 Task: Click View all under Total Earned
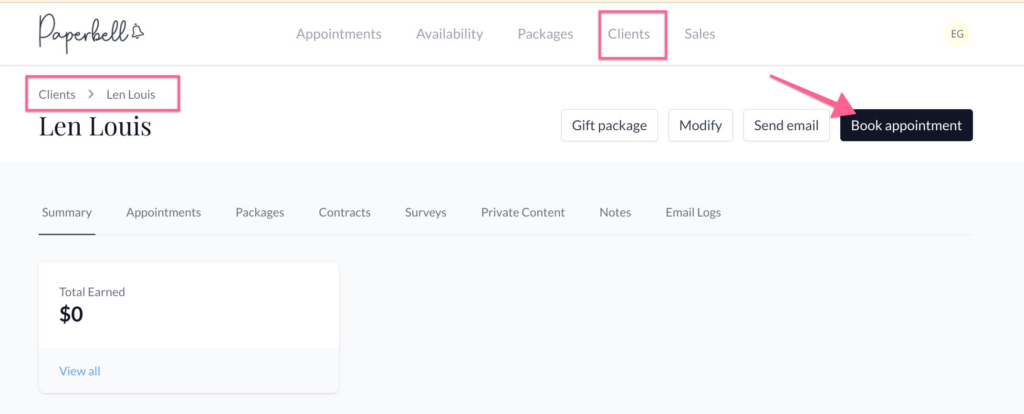(80, 371)
